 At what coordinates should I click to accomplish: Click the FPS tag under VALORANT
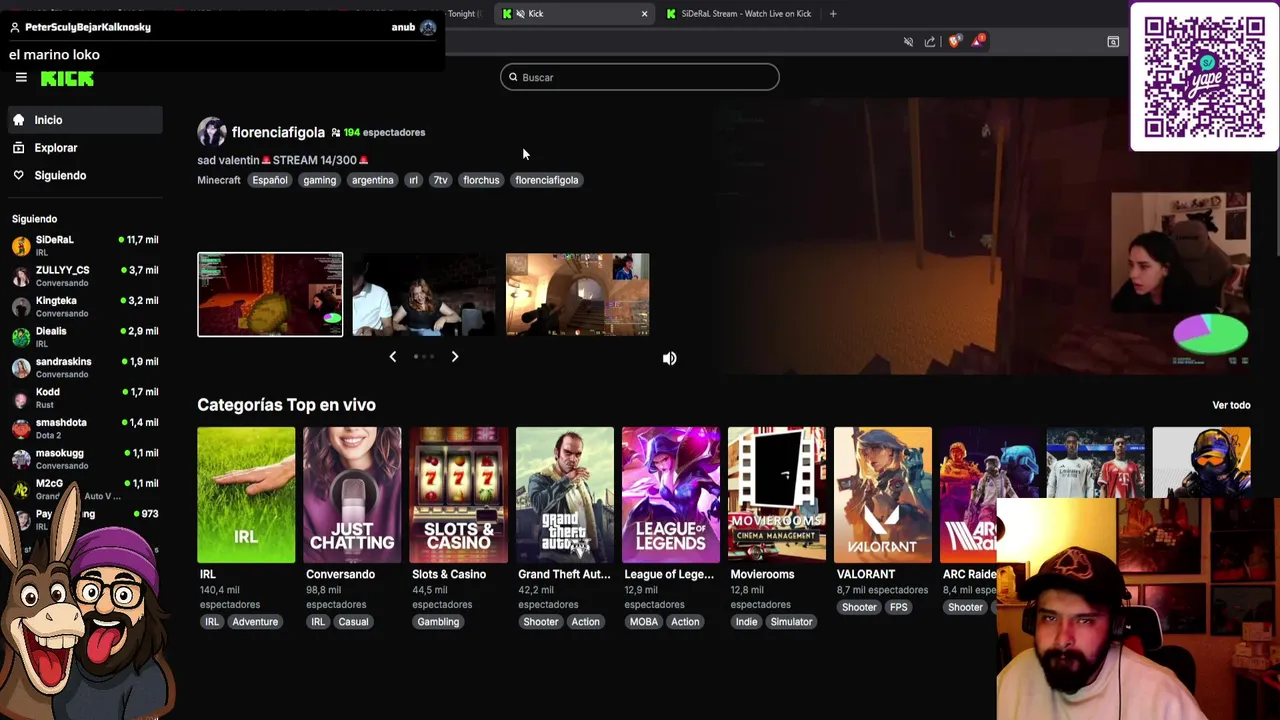click(x=899, y=607)
